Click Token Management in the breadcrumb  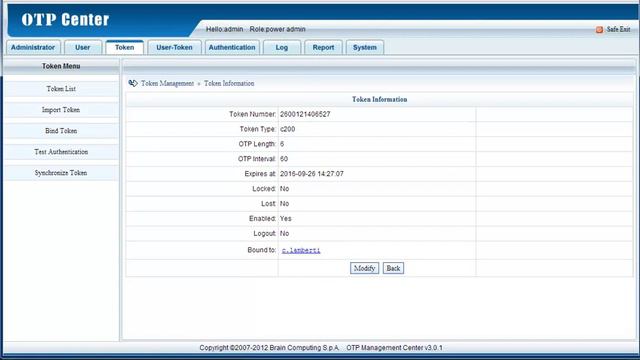click(167, 83)
